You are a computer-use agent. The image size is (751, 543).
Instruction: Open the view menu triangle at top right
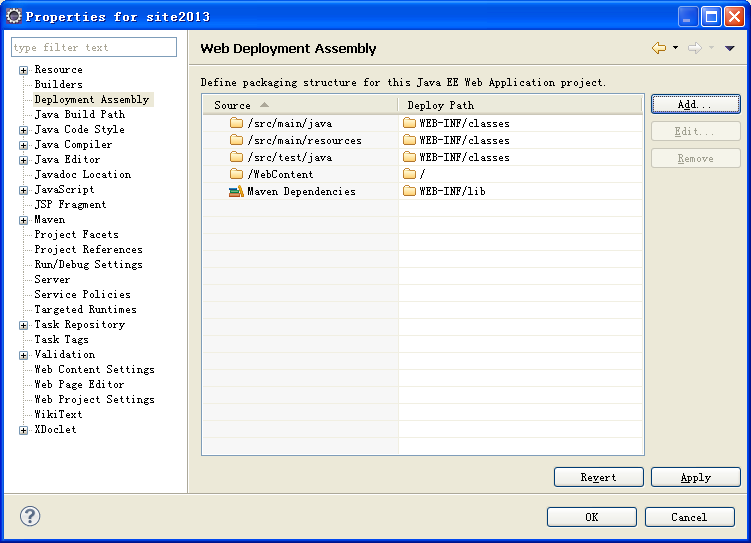tap(729, 48)
